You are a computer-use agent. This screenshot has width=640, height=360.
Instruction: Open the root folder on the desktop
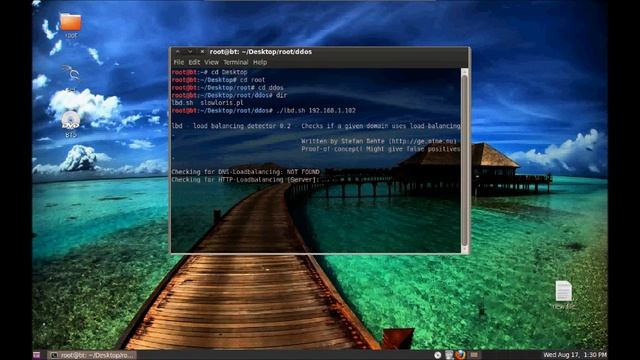click(x=70, y=22)
